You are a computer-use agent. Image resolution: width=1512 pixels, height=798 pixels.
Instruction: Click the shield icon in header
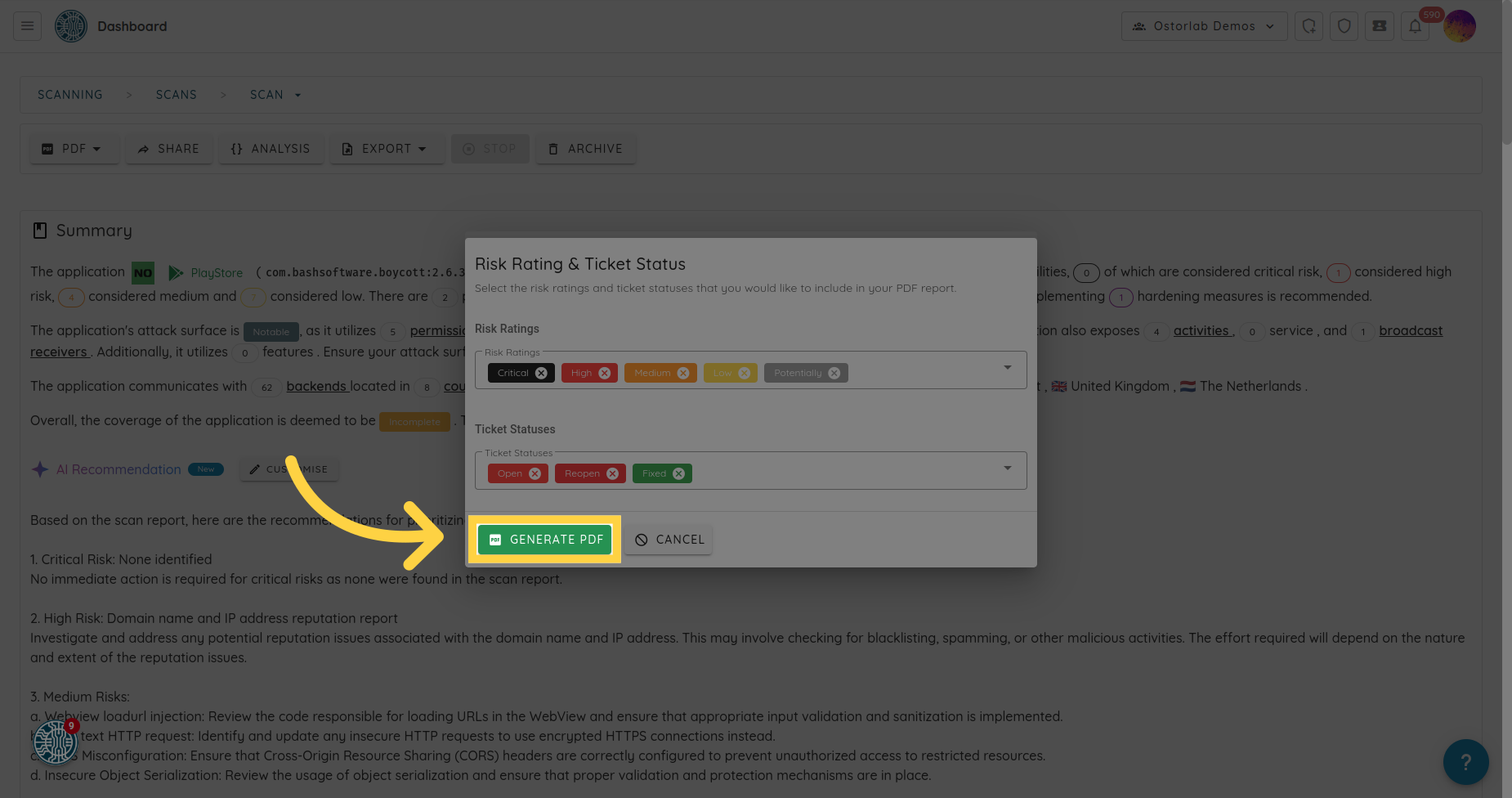[1344, 26]
